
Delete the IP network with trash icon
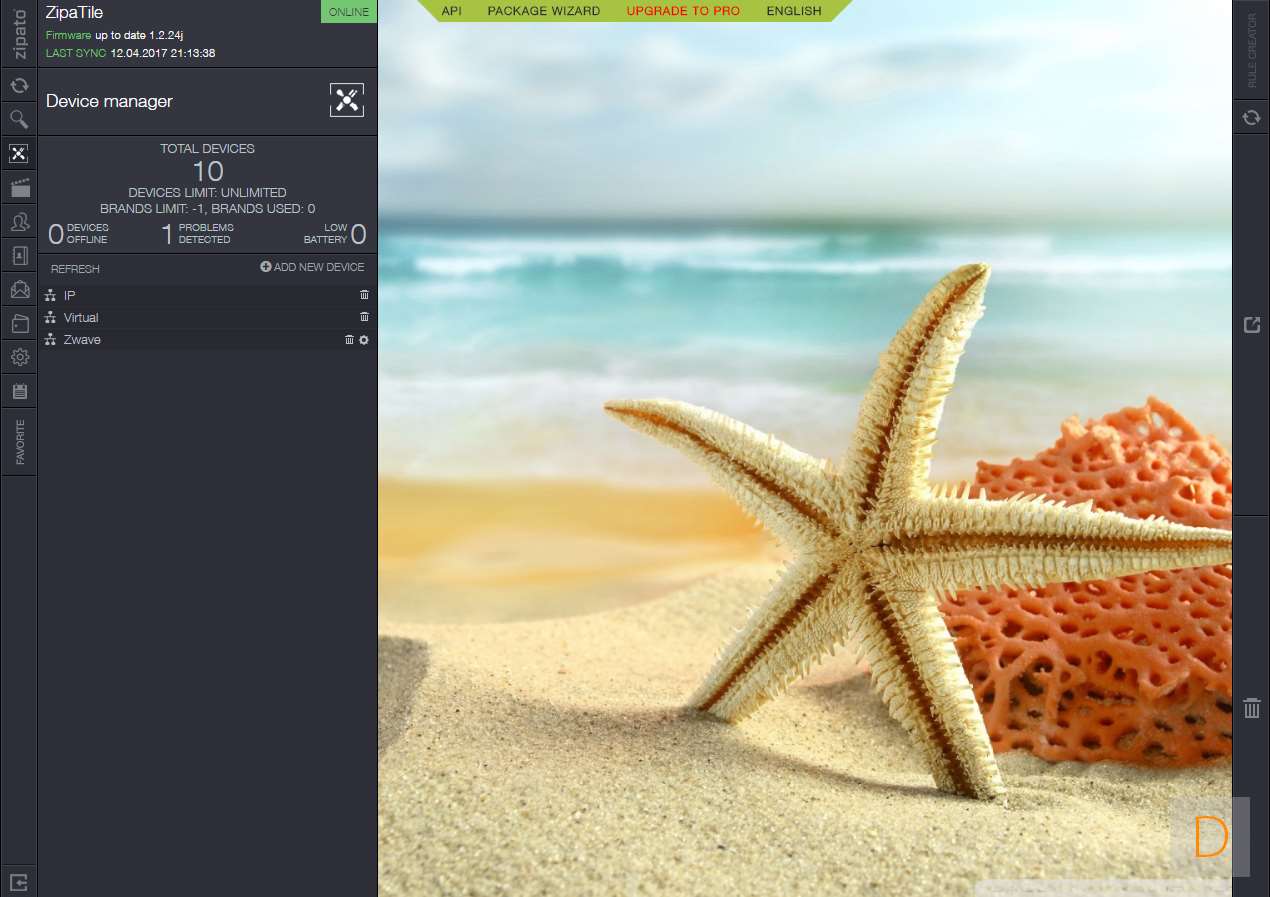point(364,295)
